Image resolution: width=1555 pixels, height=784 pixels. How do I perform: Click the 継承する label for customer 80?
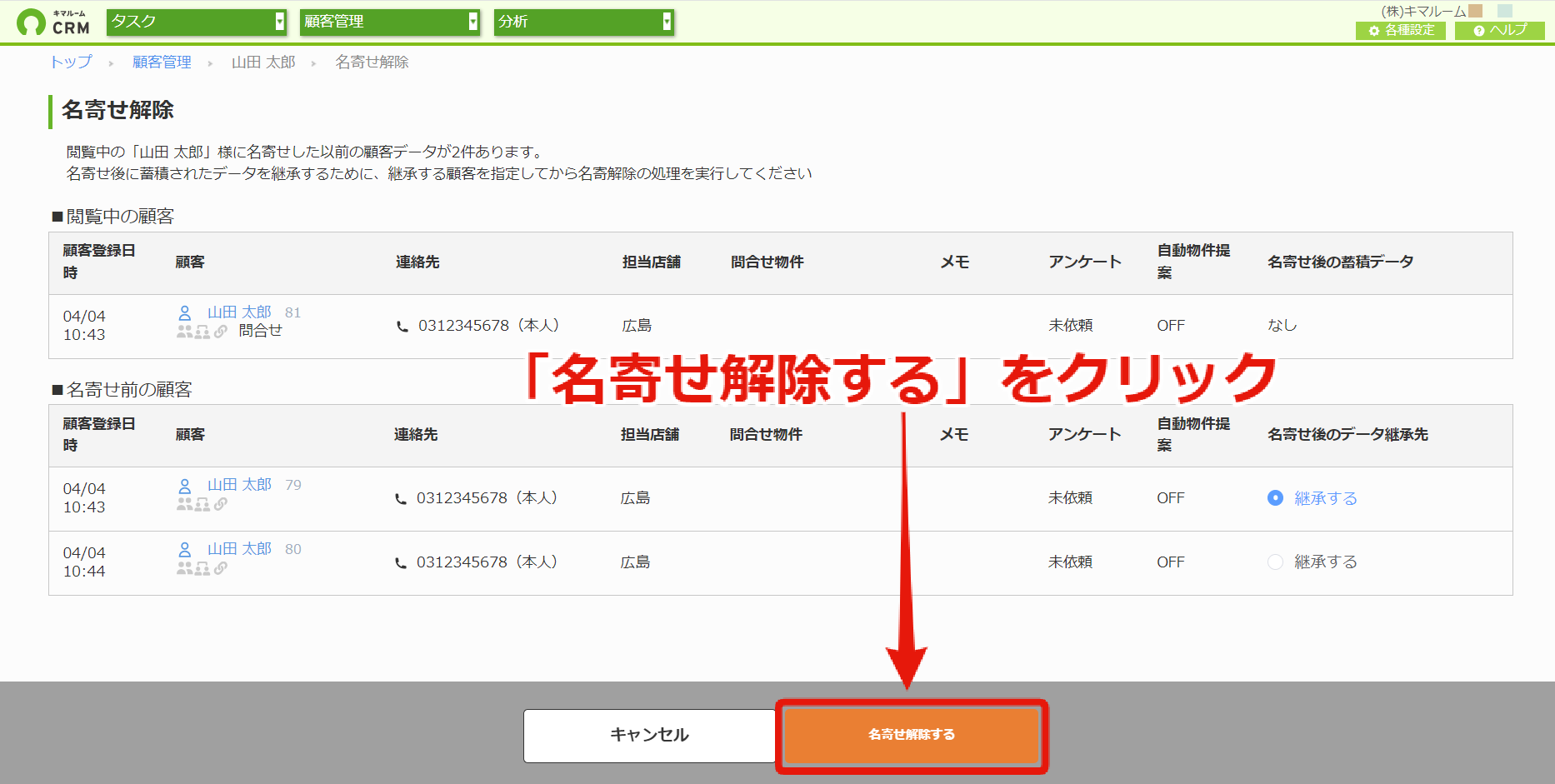click(1326, 562)
